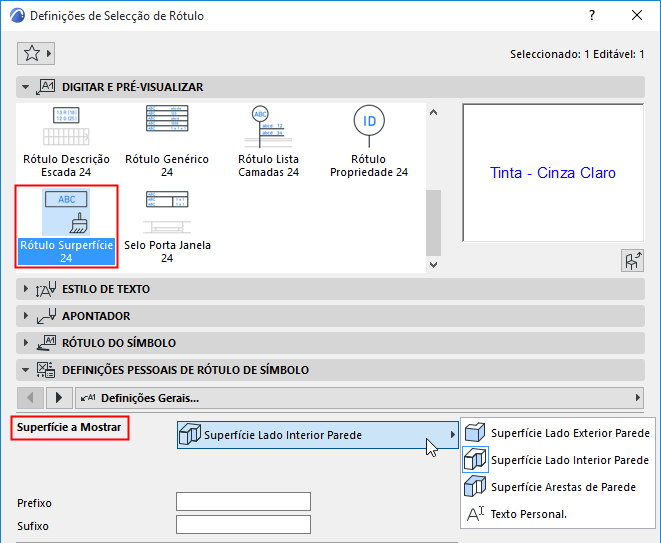Click the Tinta - Cinza Claro preview

click(553, 173)
